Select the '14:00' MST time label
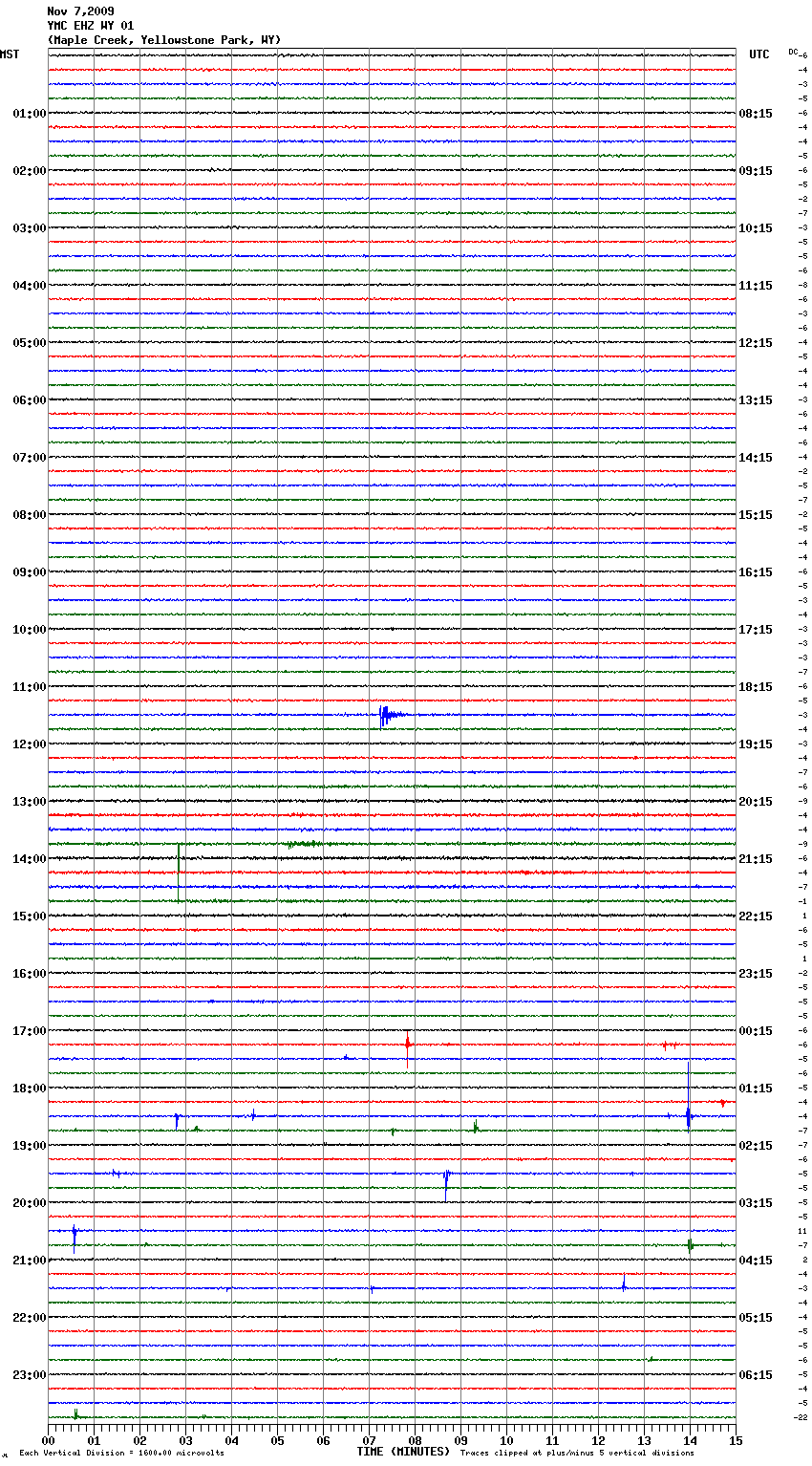 point(30,859)
